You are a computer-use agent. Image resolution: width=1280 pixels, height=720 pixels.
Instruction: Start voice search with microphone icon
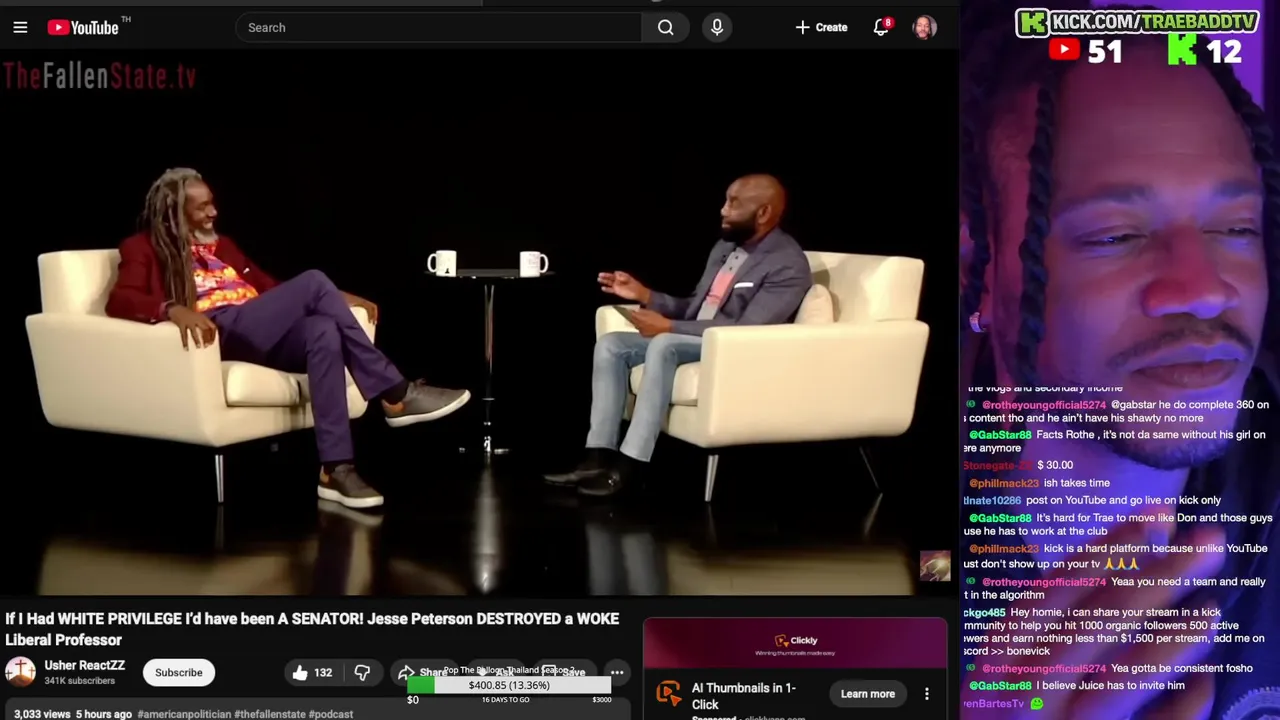(x=717, y=28)
